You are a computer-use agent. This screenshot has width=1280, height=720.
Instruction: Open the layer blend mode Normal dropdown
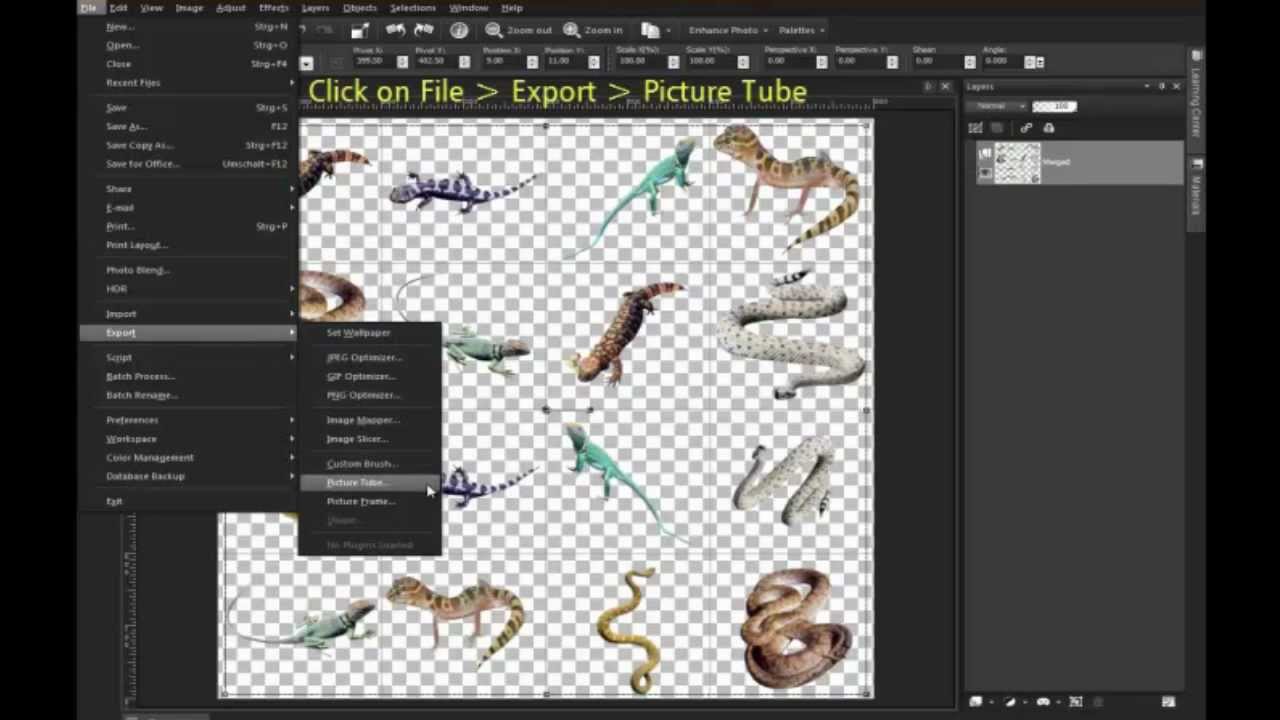pyautogui.click(x=999, y=106)
